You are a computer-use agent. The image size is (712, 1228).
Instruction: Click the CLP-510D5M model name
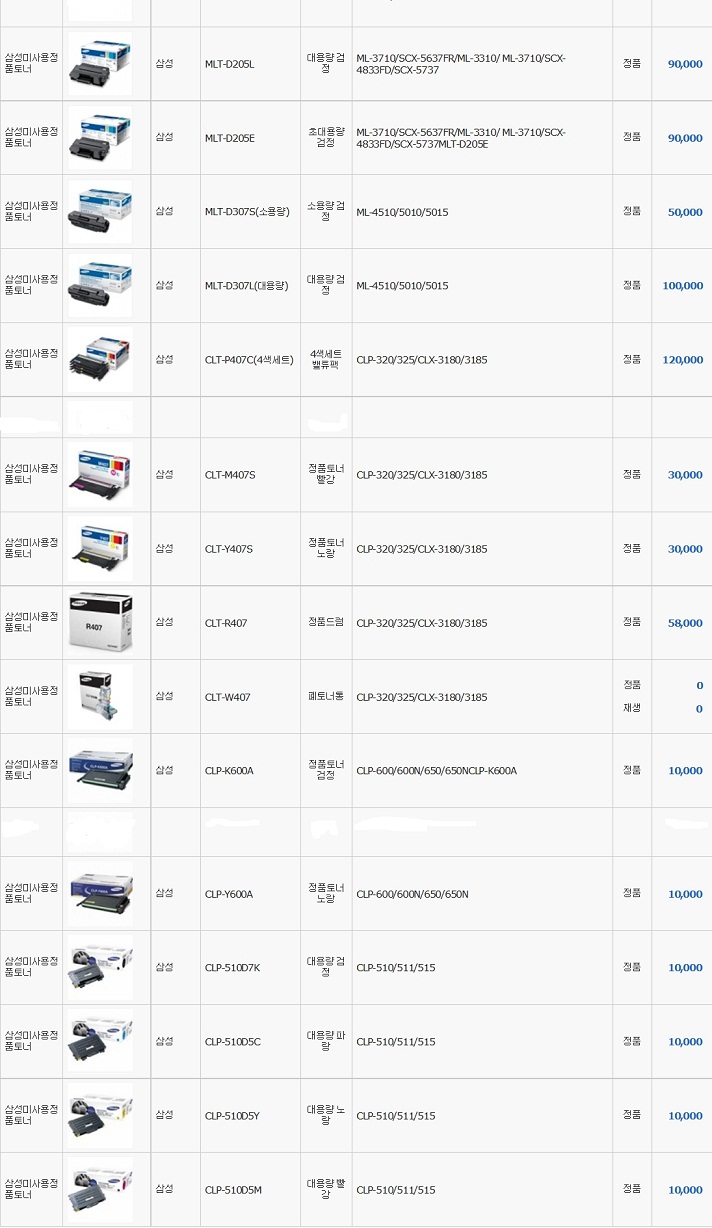tap(233, 1190)
